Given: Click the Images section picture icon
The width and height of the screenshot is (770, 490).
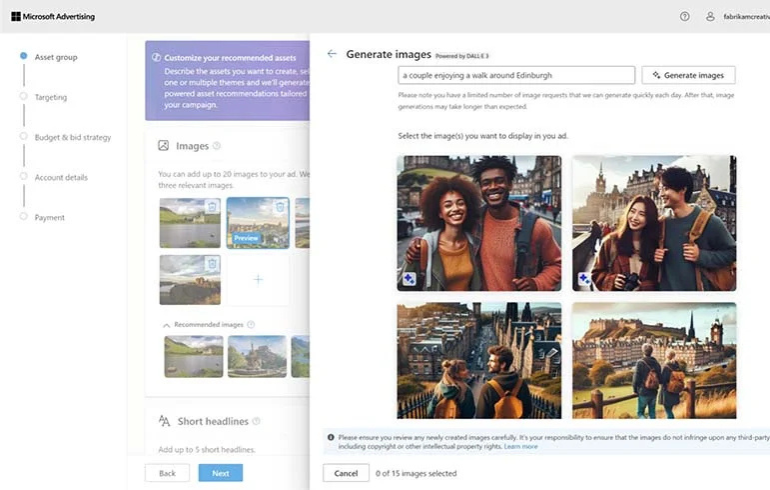Looking at the screenshot, I should tap(164, 145).
